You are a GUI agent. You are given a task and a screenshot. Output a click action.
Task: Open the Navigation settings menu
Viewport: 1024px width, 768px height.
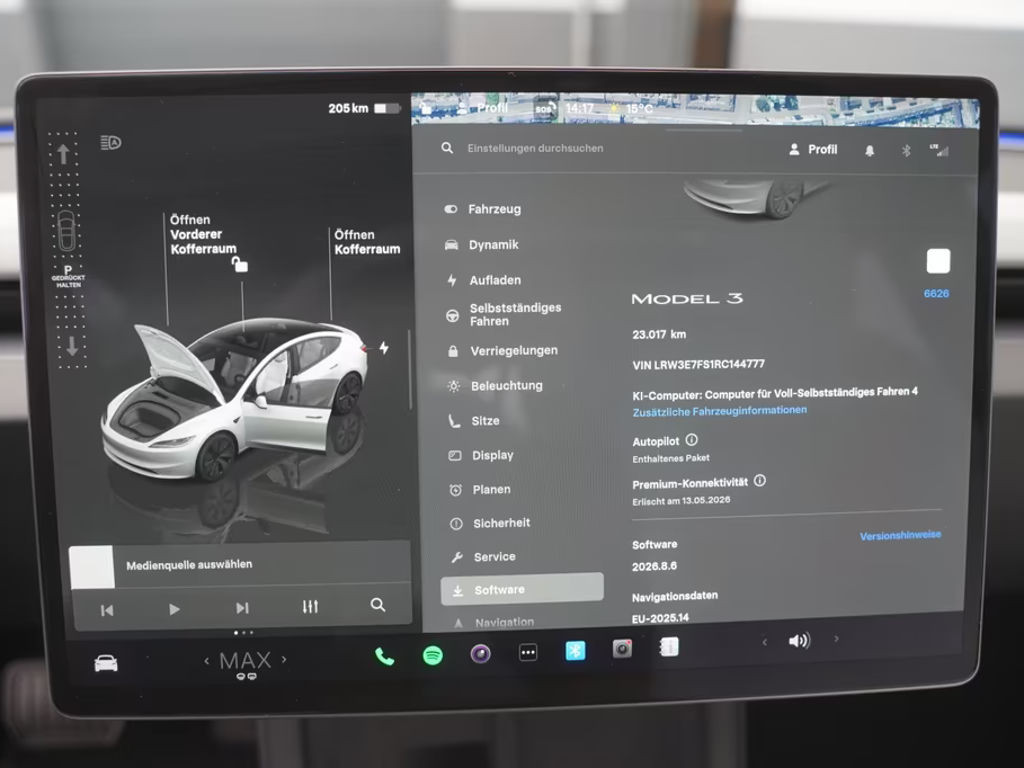494,622
